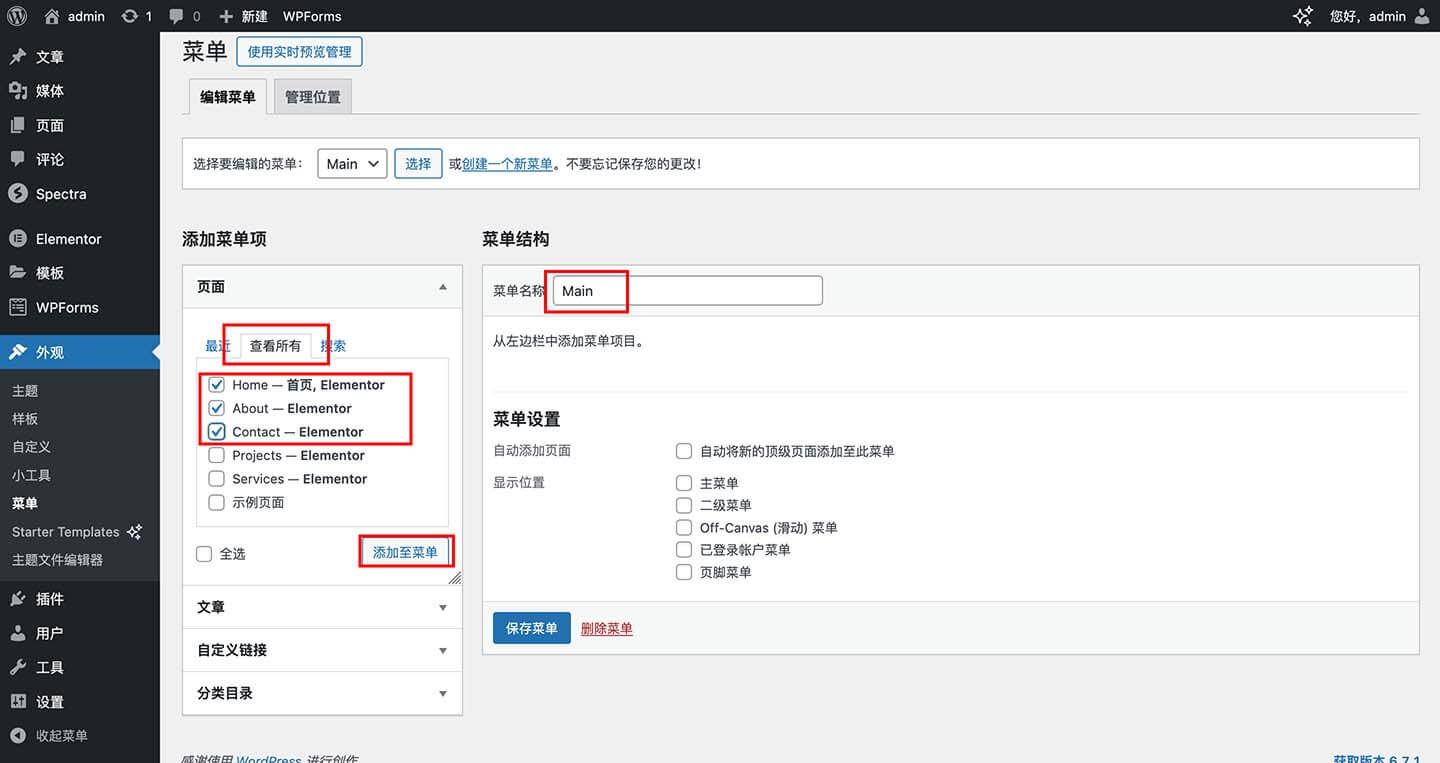This screenshot has width=1440, height=763.
Task: Switch to the 管理位置 tab
Action: [x=313, y=97]
